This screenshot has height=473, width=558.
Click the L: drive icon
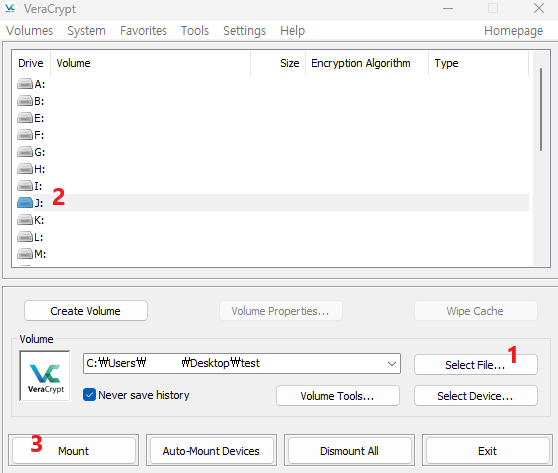[x=25, y=237]
